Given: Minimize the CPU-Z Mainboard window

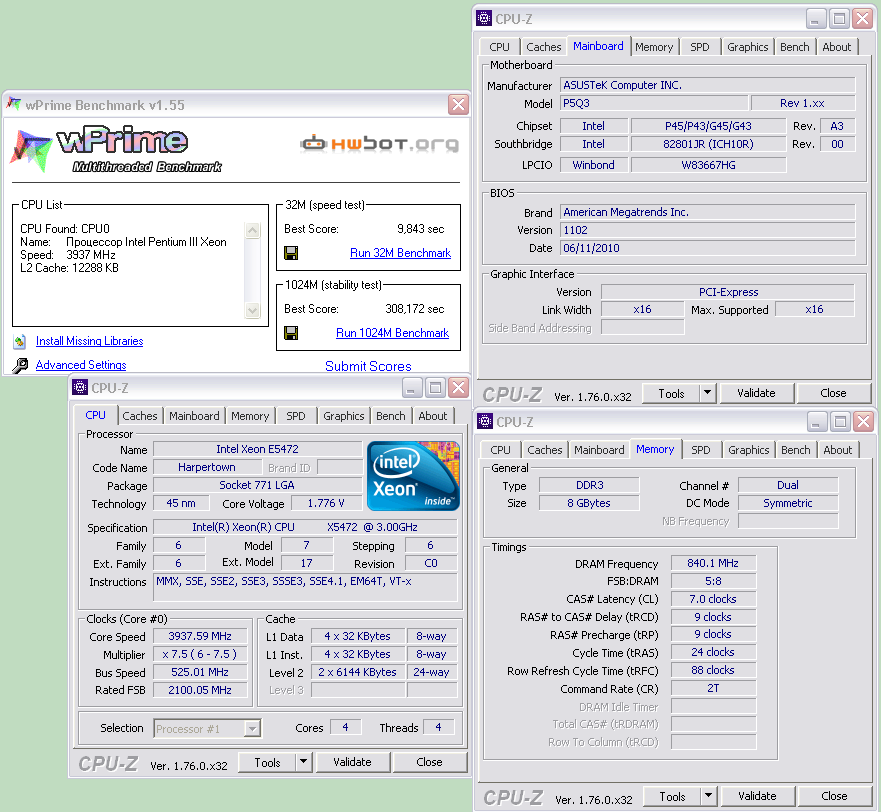Looking at the screenshot, I should click(x=815, y=19).
